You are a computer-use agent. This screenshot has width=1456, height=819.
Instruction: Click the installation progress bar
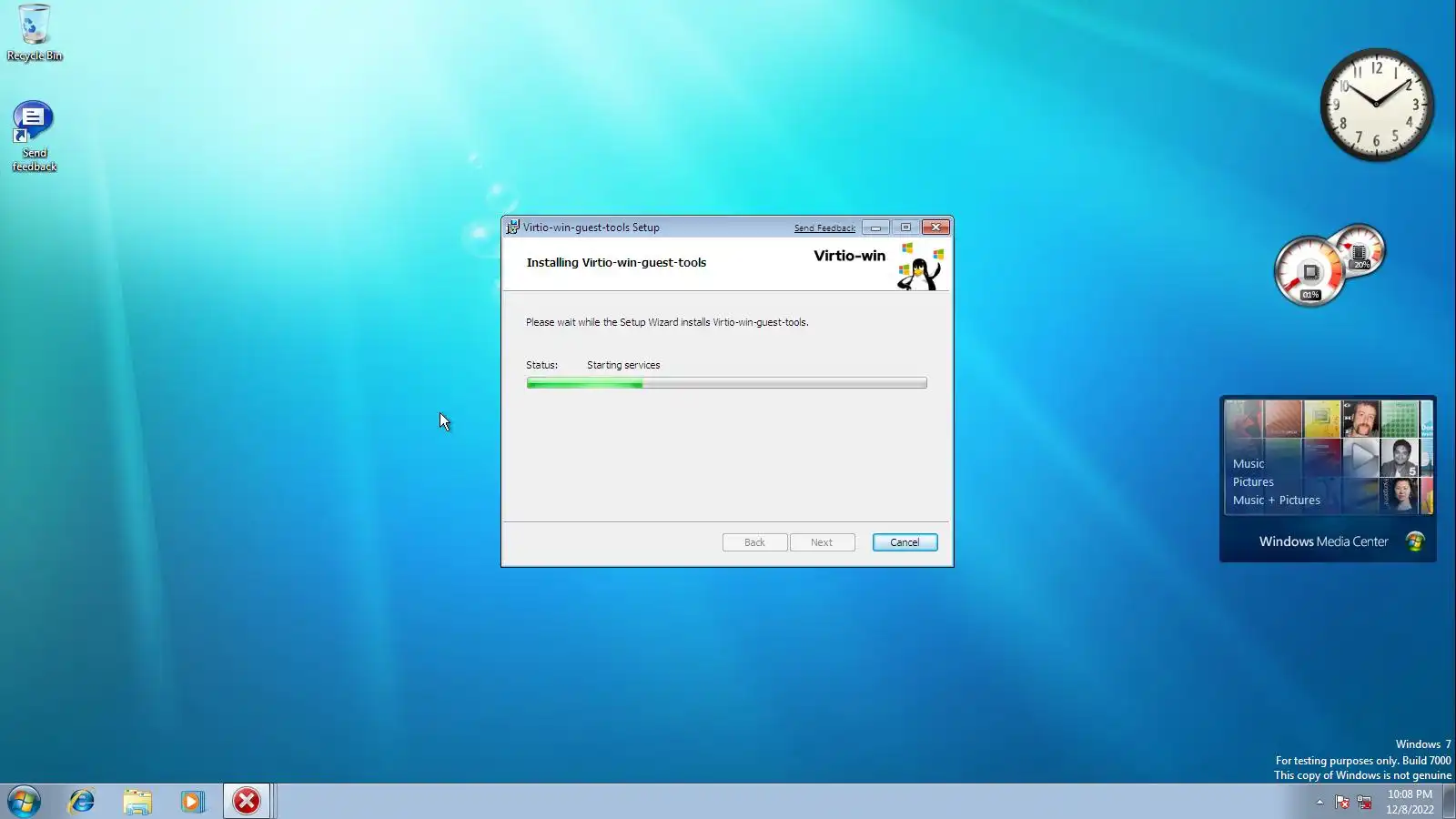click(x=726, y=383)
